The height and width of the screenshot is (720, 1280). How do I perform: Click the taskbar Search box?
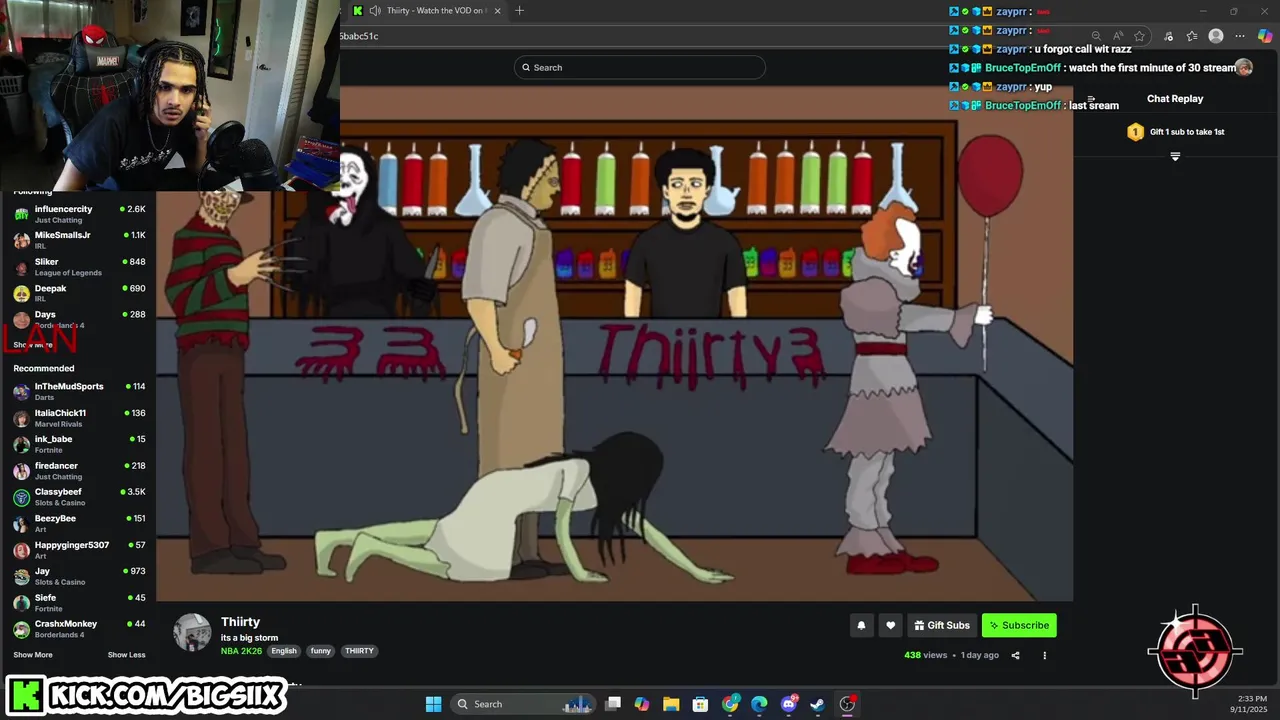point(525,704)
